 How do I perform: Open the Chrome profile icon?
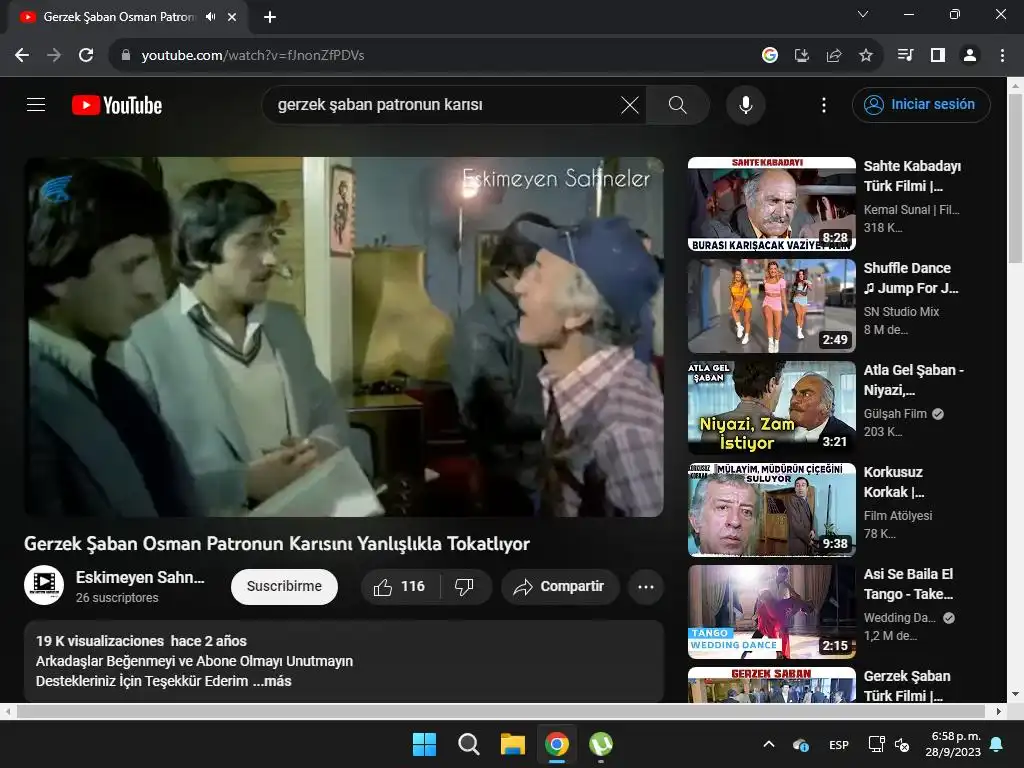pyautogui.click(x=970, y=55)
